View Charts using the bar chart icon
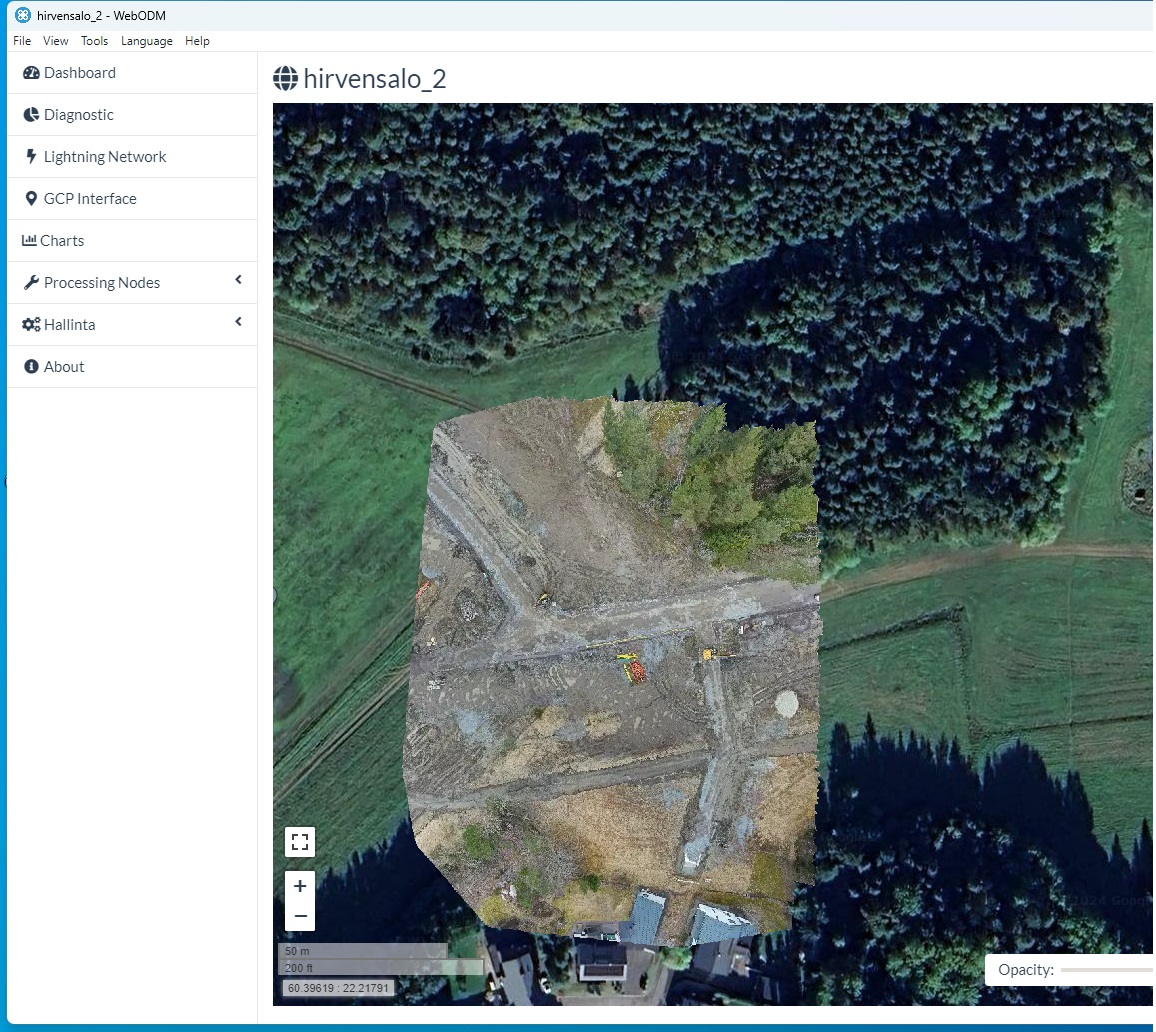 (29, 240)
